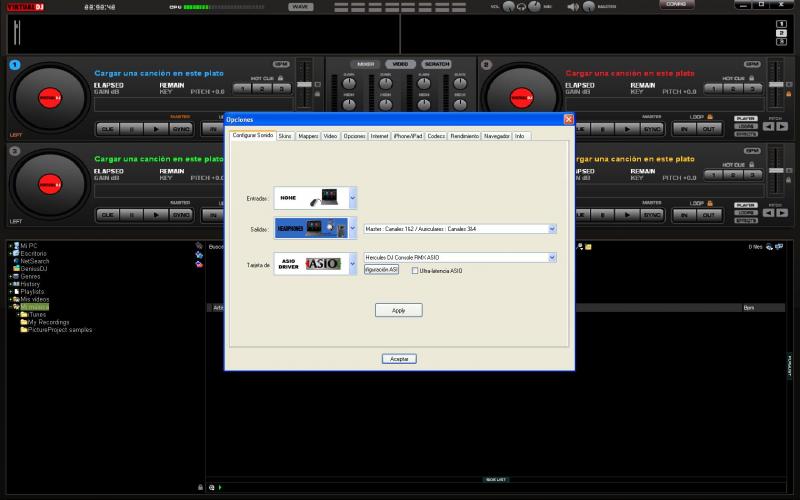Click the ASIO driver image
Viewport: 800px width, 500px height.
pyautogui.click(x=311, y=264)
